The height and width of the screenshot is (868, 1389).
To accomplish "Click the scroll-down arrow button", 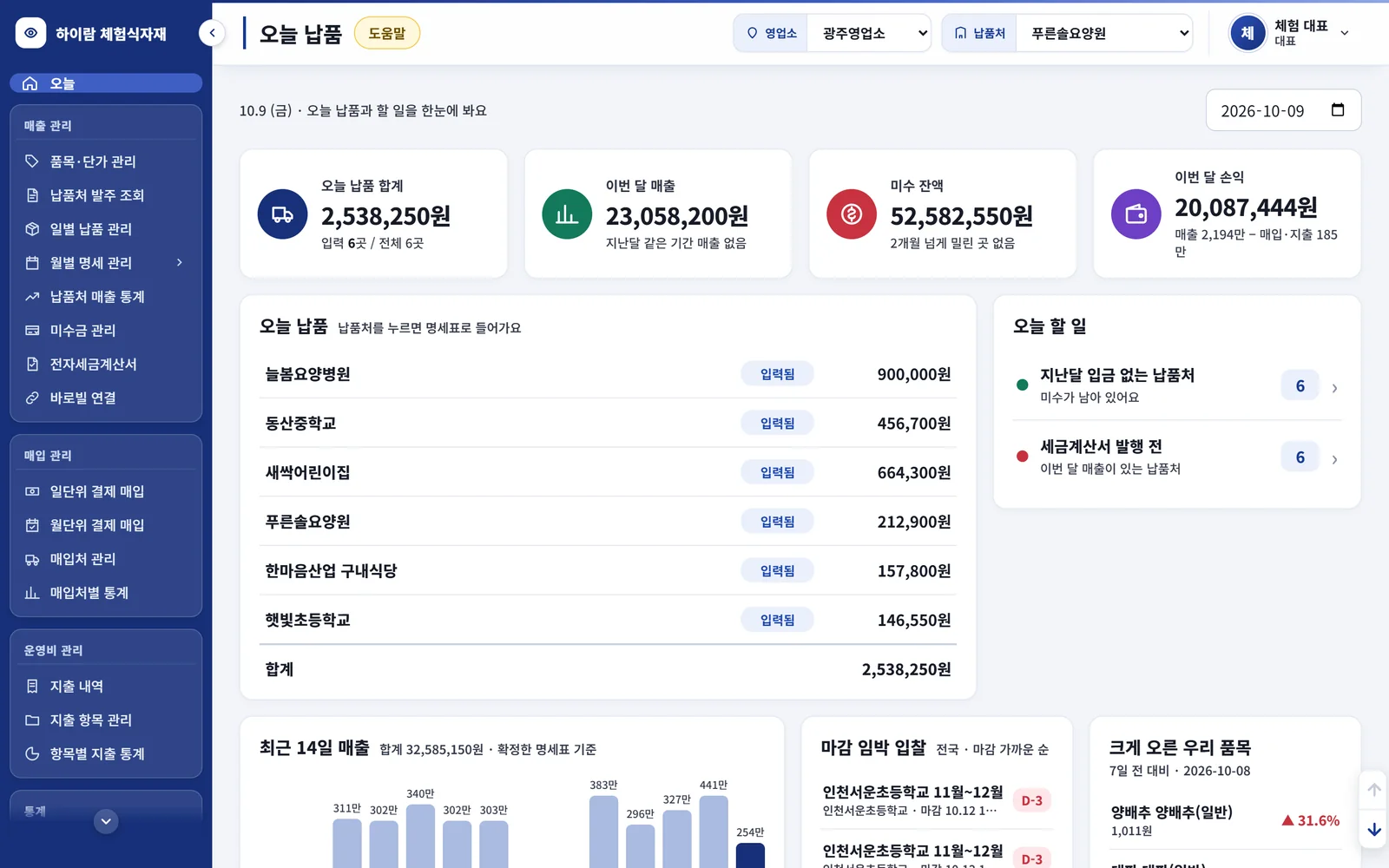I will [1374, 830].
